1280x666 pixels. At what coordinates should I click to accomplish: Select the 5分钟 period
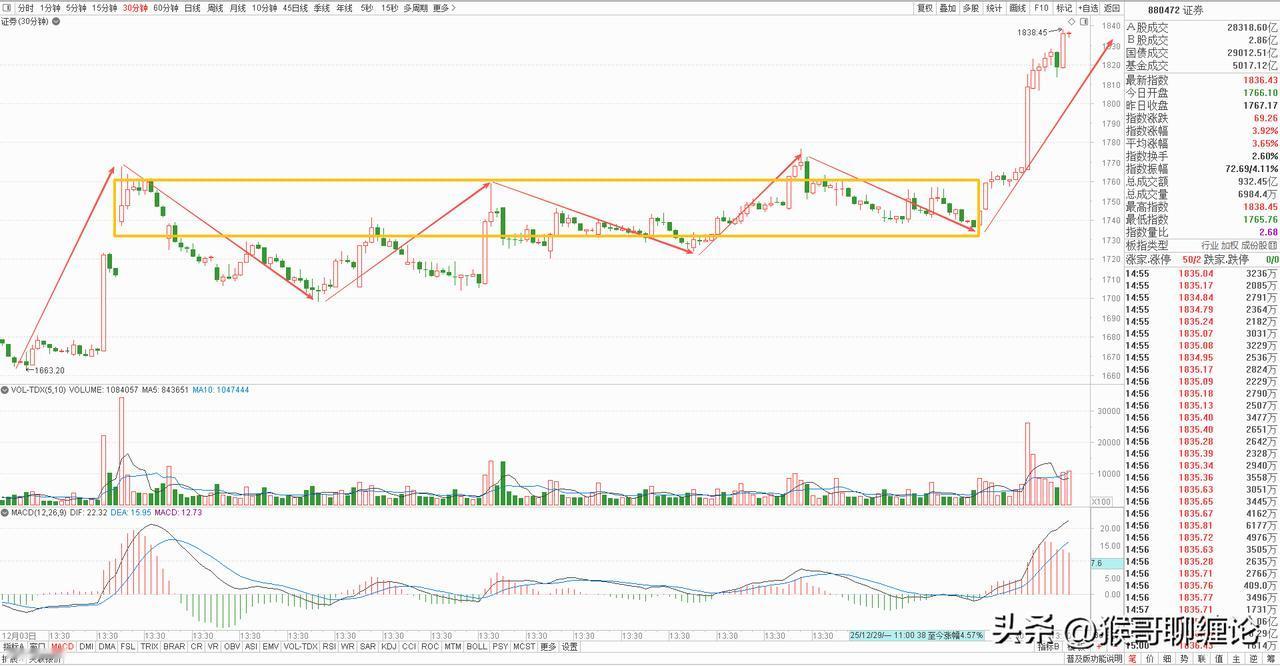76,8
